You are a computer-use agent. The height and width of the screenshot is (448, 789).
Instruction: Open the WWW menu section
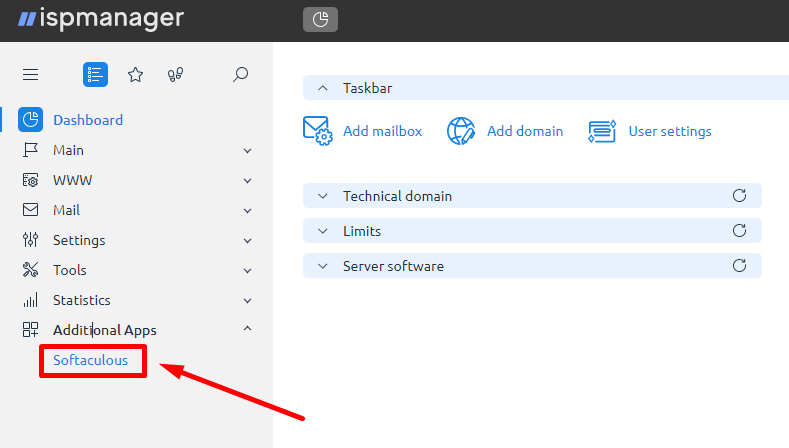[72, 180]
